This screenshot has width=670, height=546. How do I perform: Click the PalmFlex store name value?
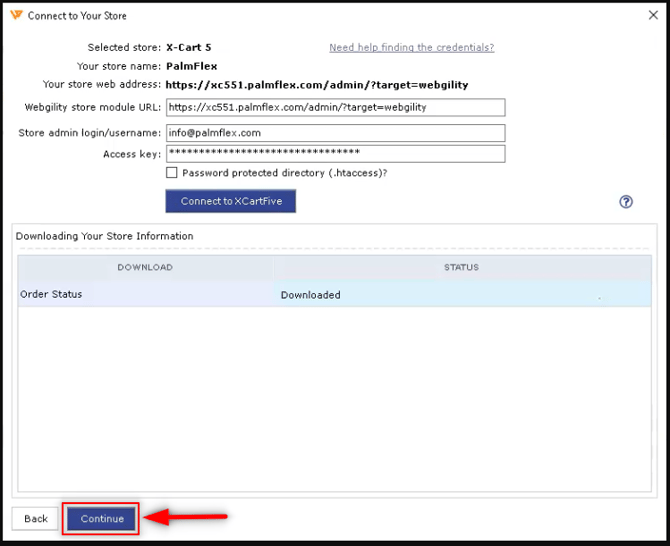pos(191,66)
